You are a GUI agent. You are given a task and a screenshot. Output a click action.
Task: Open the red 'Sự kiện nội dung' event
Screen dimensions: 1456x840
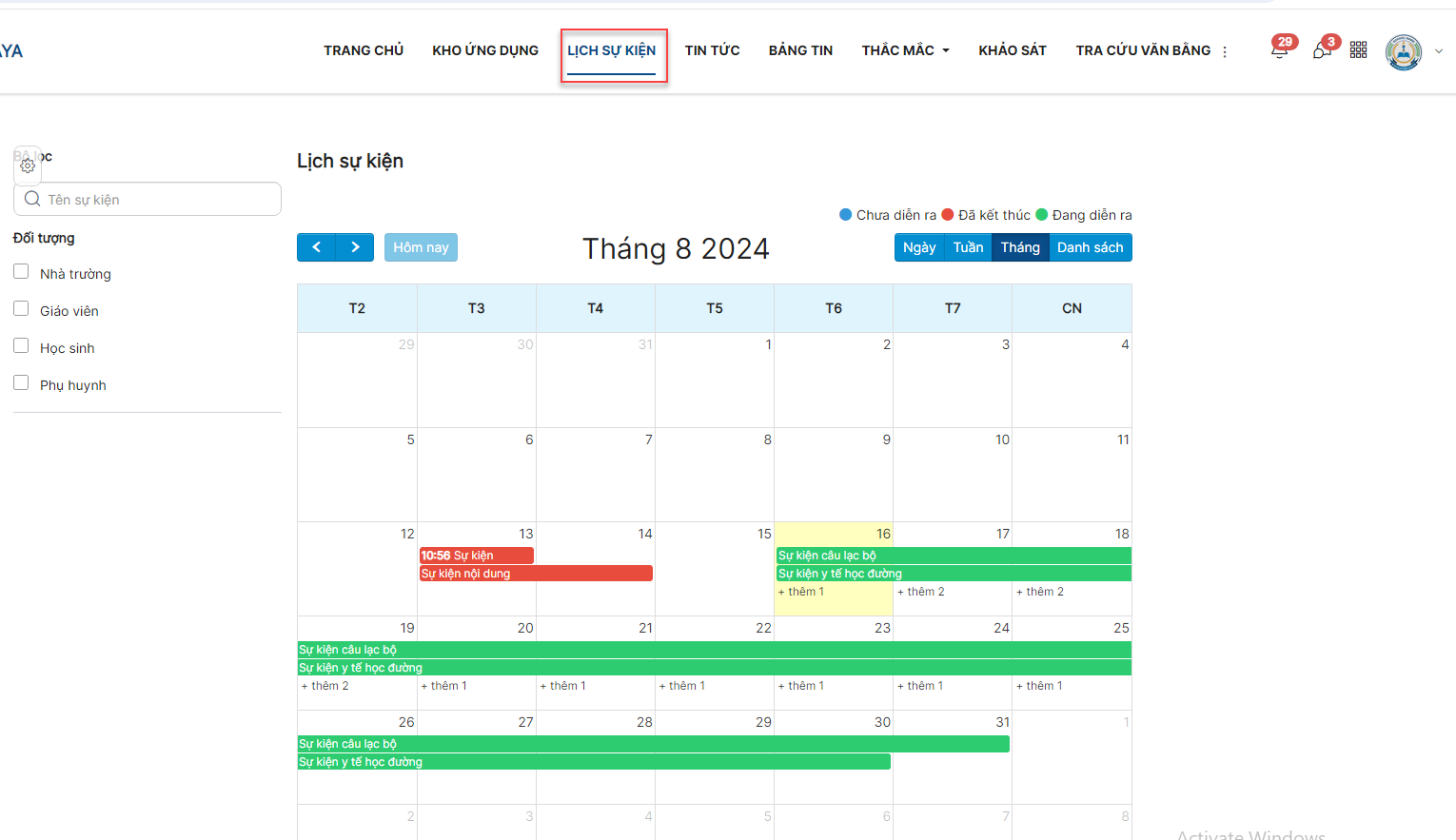click(536, 574)
